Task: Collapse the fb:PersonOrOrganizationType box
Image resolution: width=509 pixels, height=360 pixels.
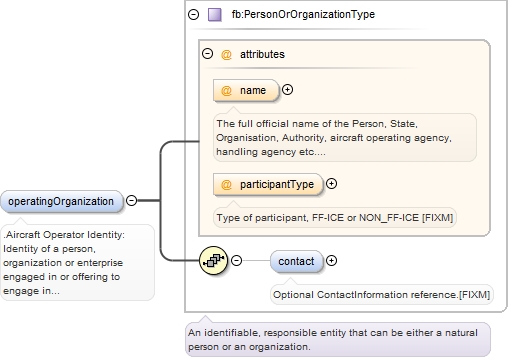Action: point(193,15)
